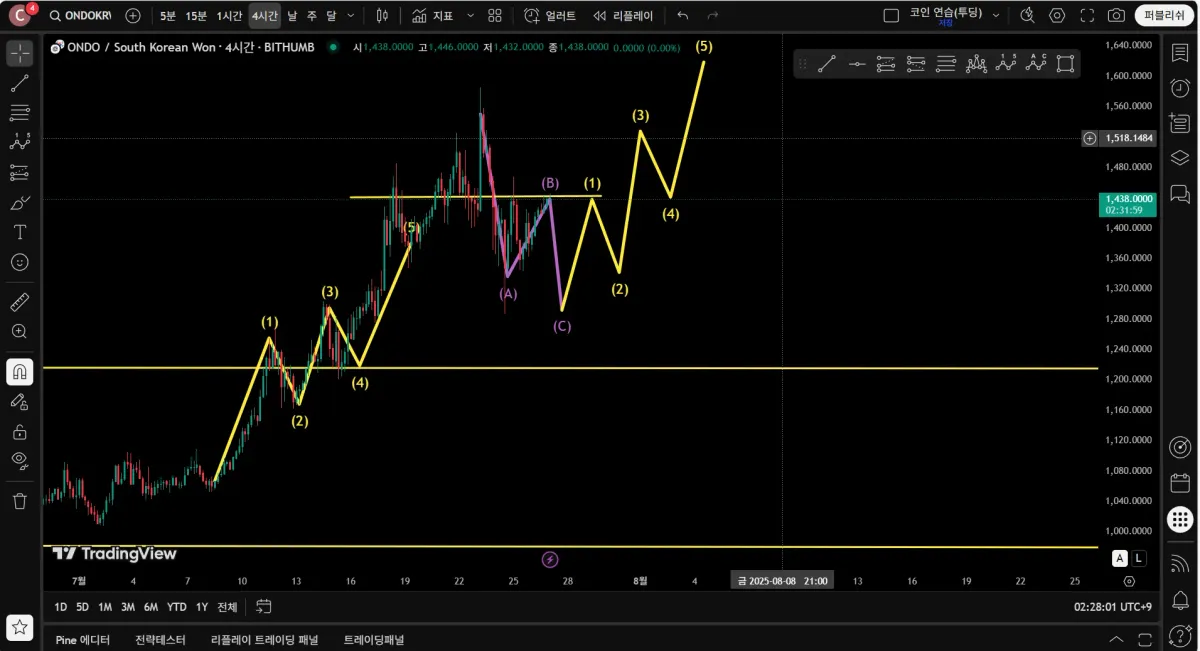
Task: Hide all drawings with eye icon
Action: pyautogui.click(x=19, y=460)
